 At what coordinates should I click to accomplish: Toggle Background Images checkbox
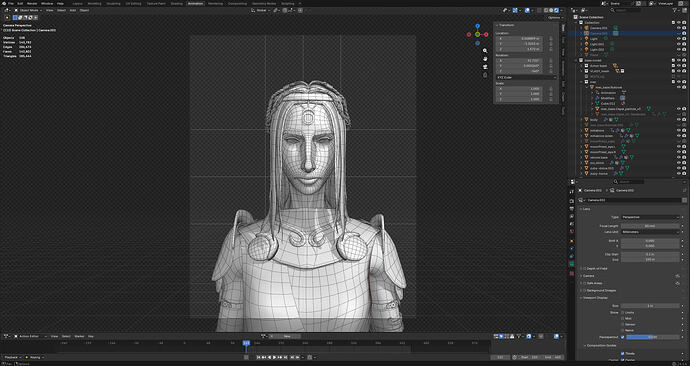pos(584,290)
